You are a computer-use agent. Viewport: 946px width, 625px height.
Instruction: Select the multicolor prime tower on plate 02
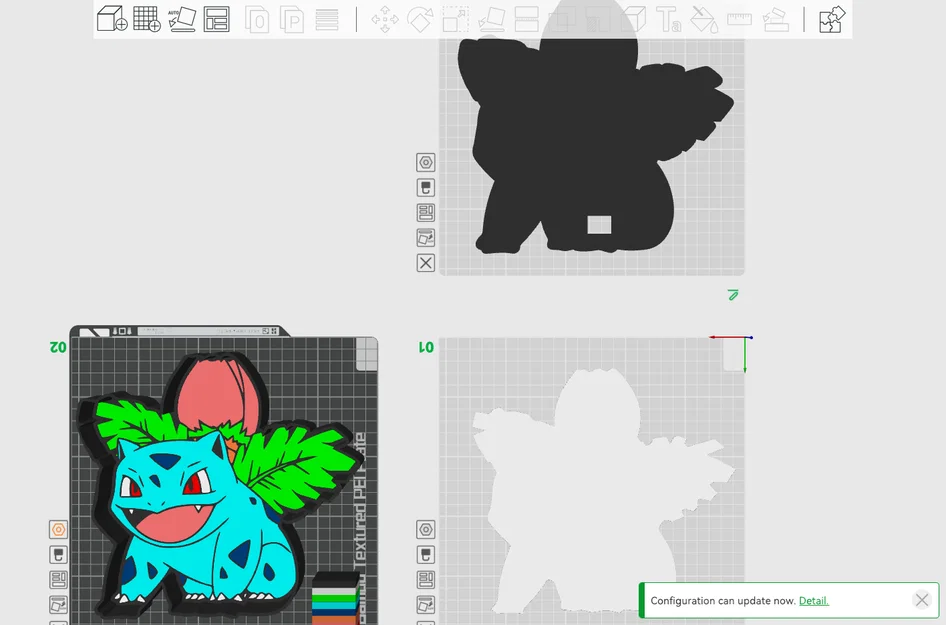[x=335, y=598]
